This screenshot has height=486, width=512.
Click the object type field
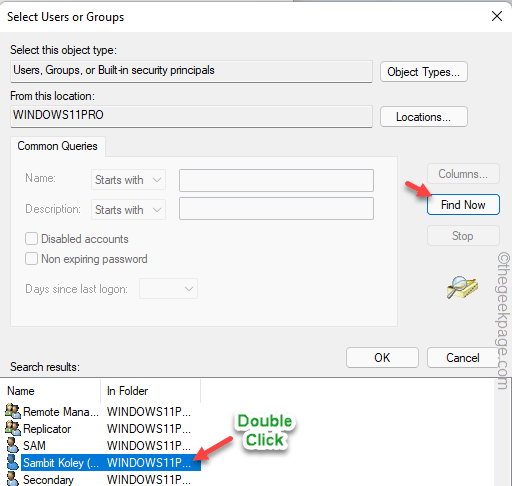tap(191, 71)
